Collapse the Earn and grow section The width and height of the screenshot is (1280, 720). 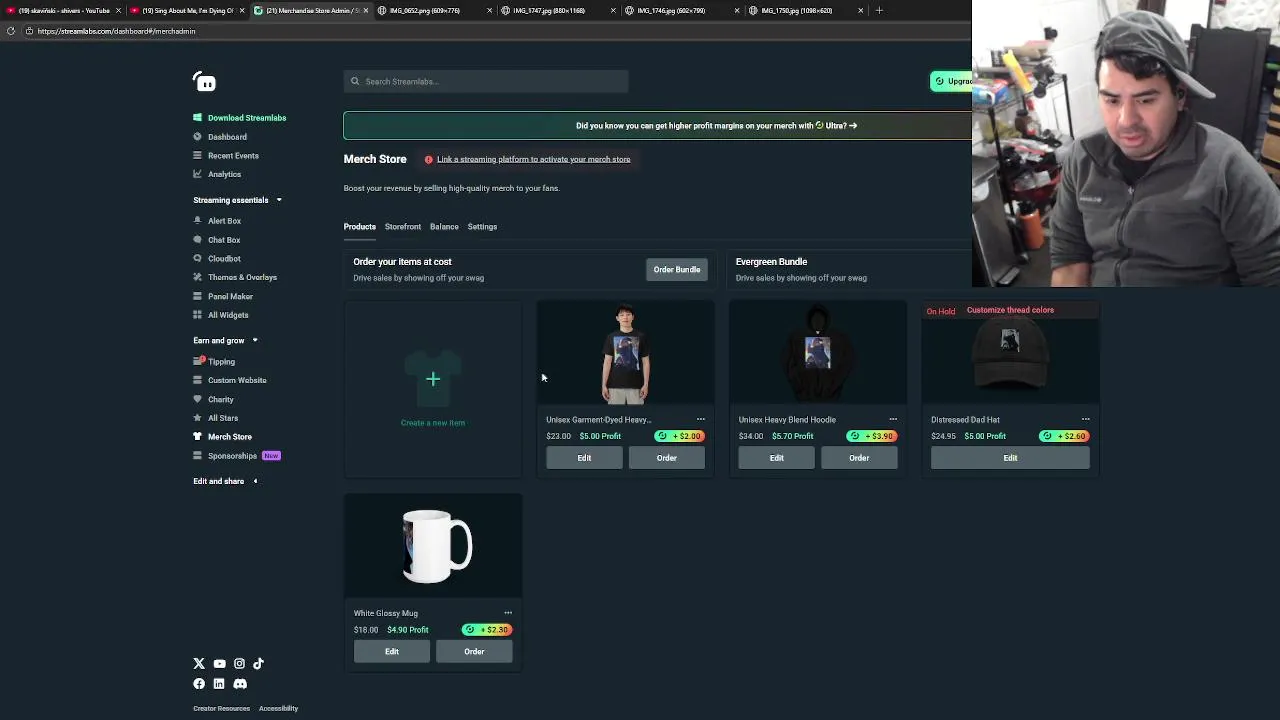[x=255, y=341]
